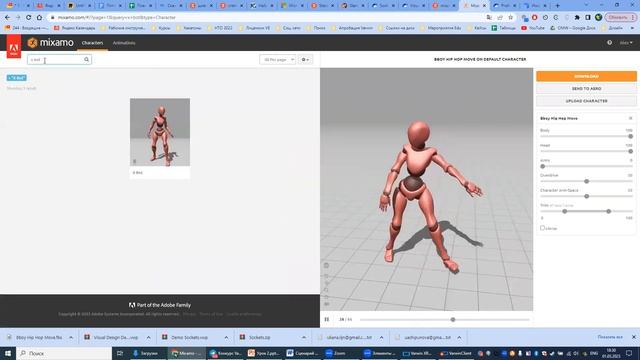The width and height of the screenshot is (640, 360).
Task: Click the Send to Aero button
Action: [586, 89]
